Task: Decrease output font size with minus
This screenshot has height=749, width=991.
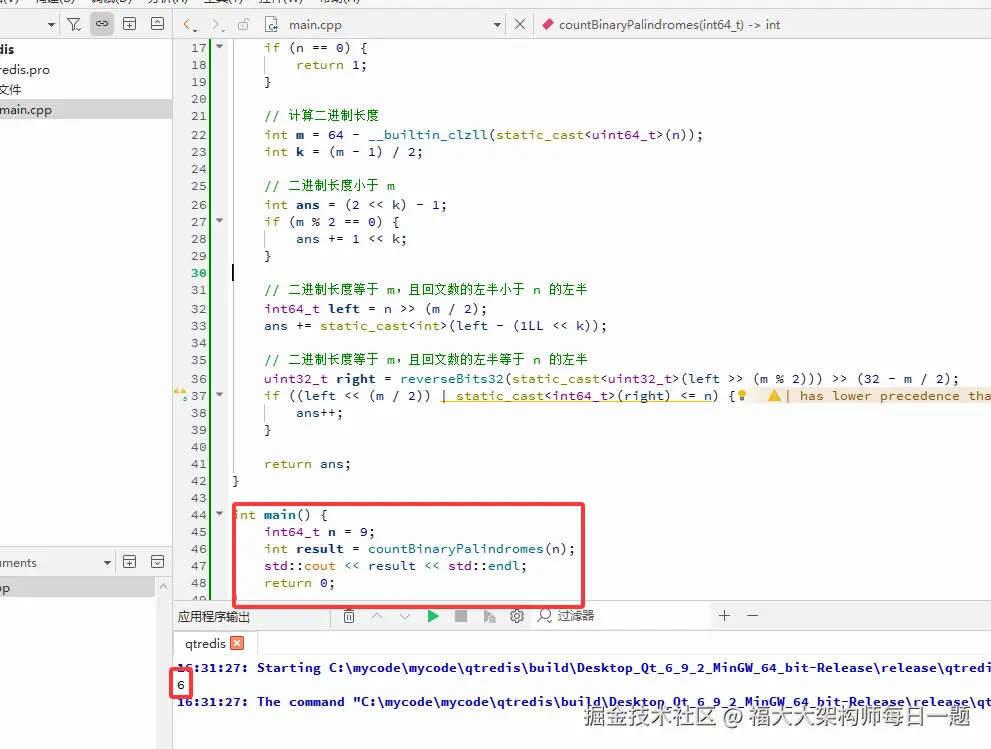Action: pyautogui.click(x=752, y=615)
